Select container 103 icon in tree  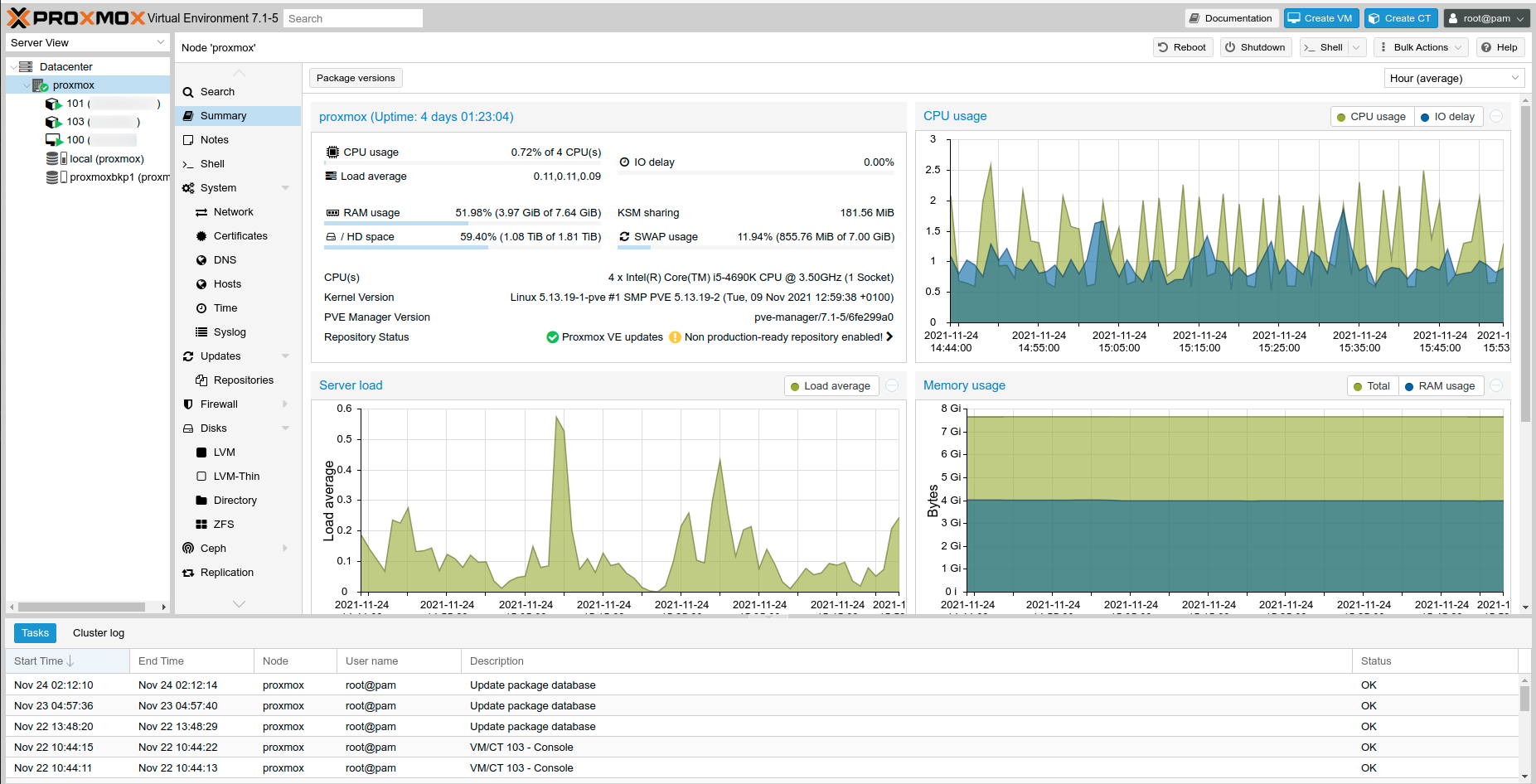(x=53, y=122)
